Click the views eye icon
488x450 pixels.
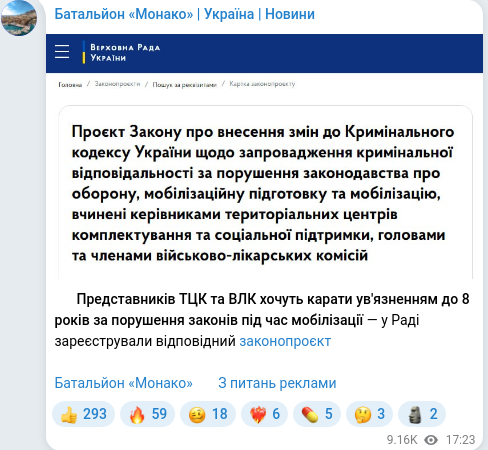pyautogui.click(x=431, y=440)
